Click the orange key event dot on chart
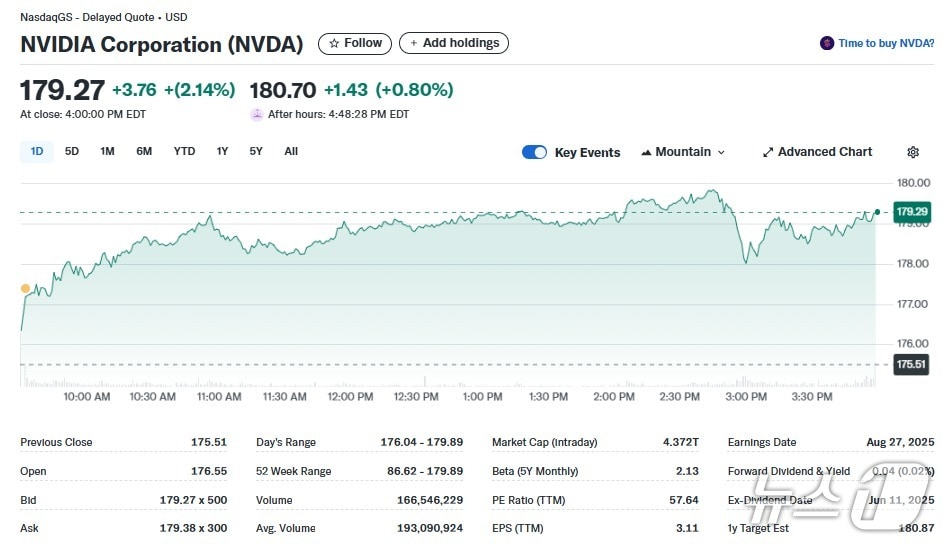 tap(26, 288)
